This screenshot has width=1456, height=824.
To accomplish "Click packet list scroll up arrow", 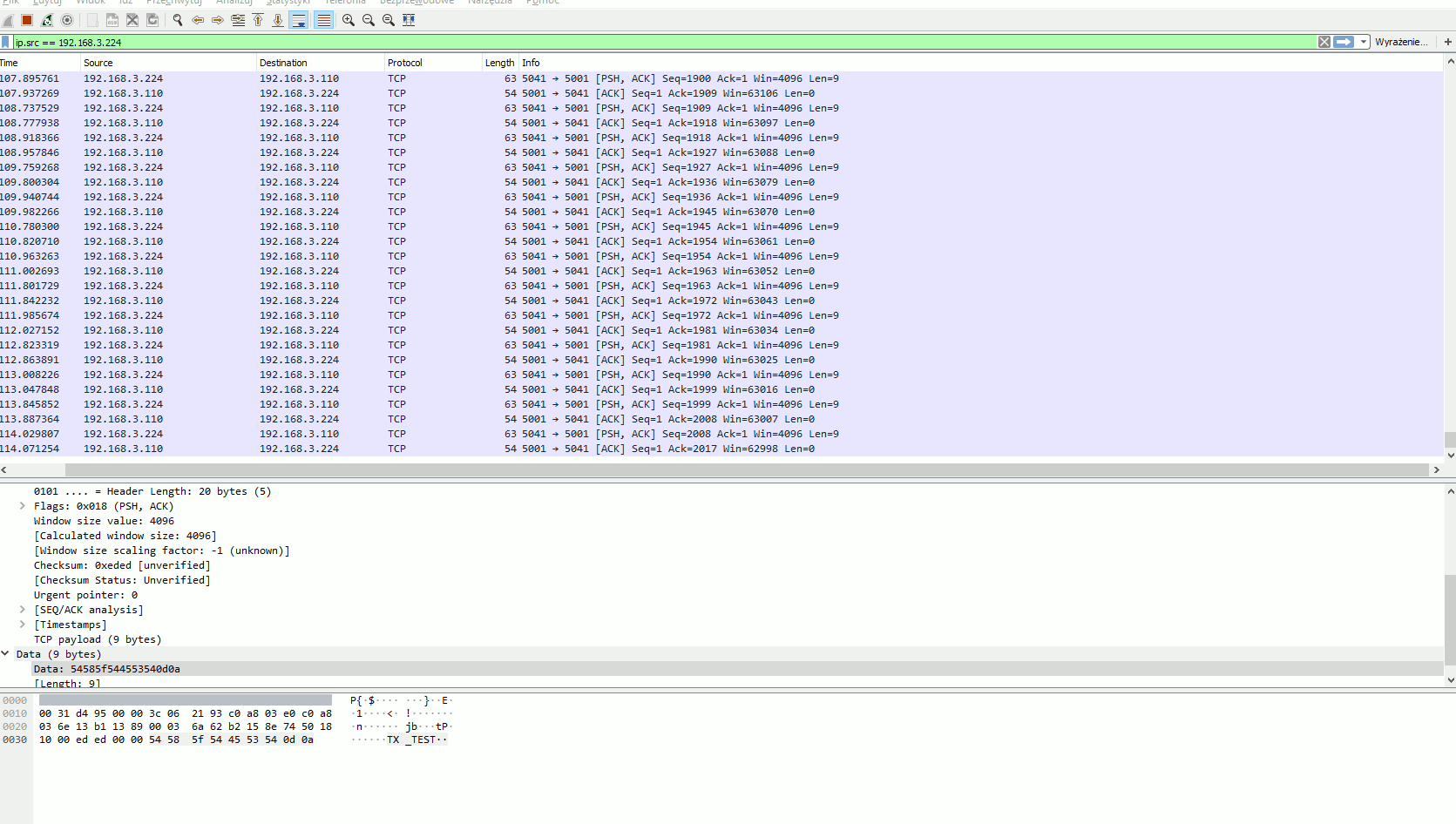I will coord(1450,62).
